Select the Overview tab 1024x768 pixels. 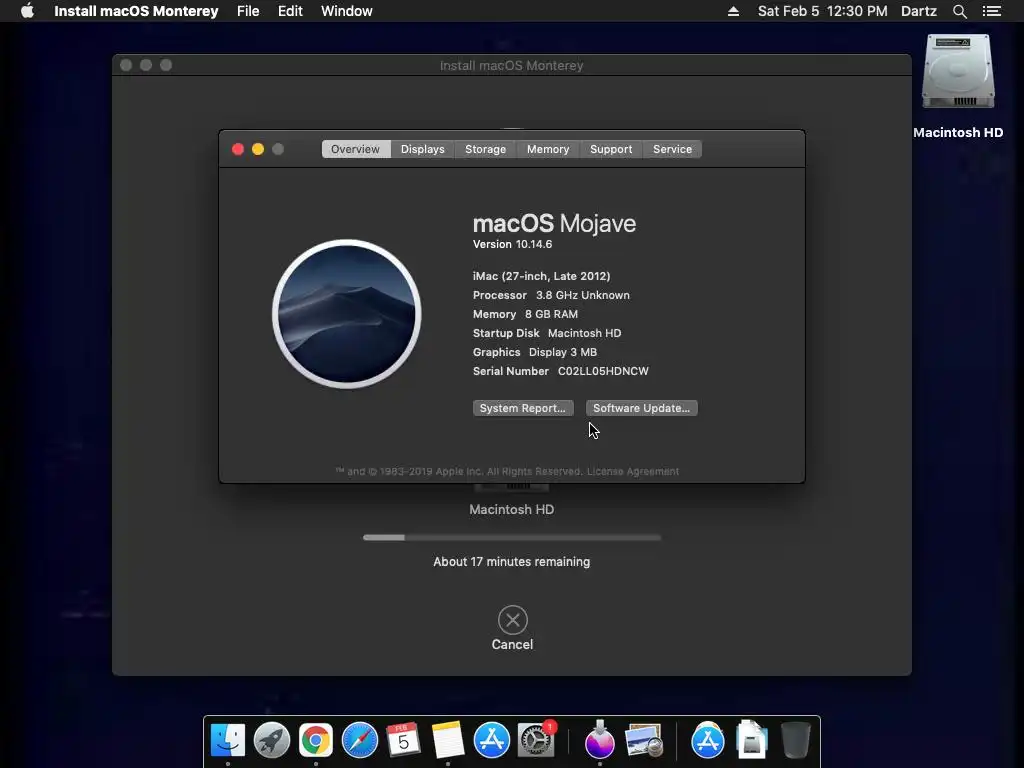click(x=356, y=149)
